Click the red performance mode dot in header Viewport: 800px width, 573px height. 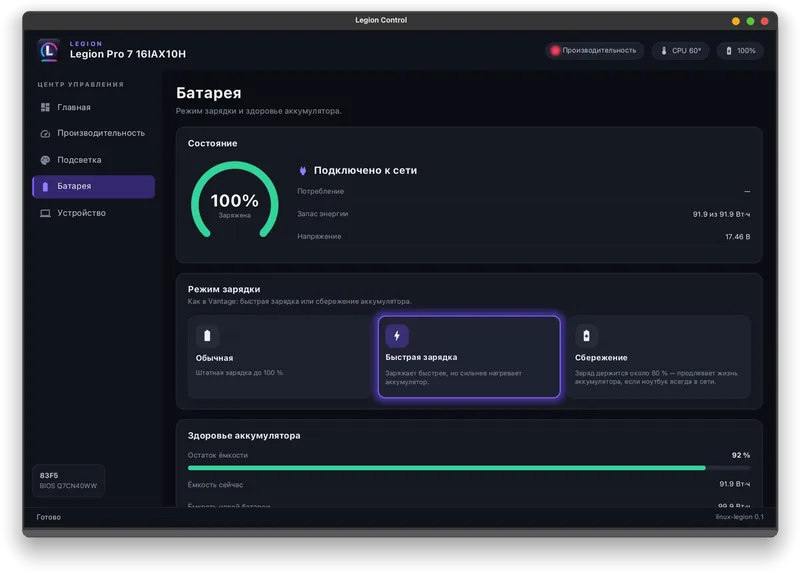point(555,50)
